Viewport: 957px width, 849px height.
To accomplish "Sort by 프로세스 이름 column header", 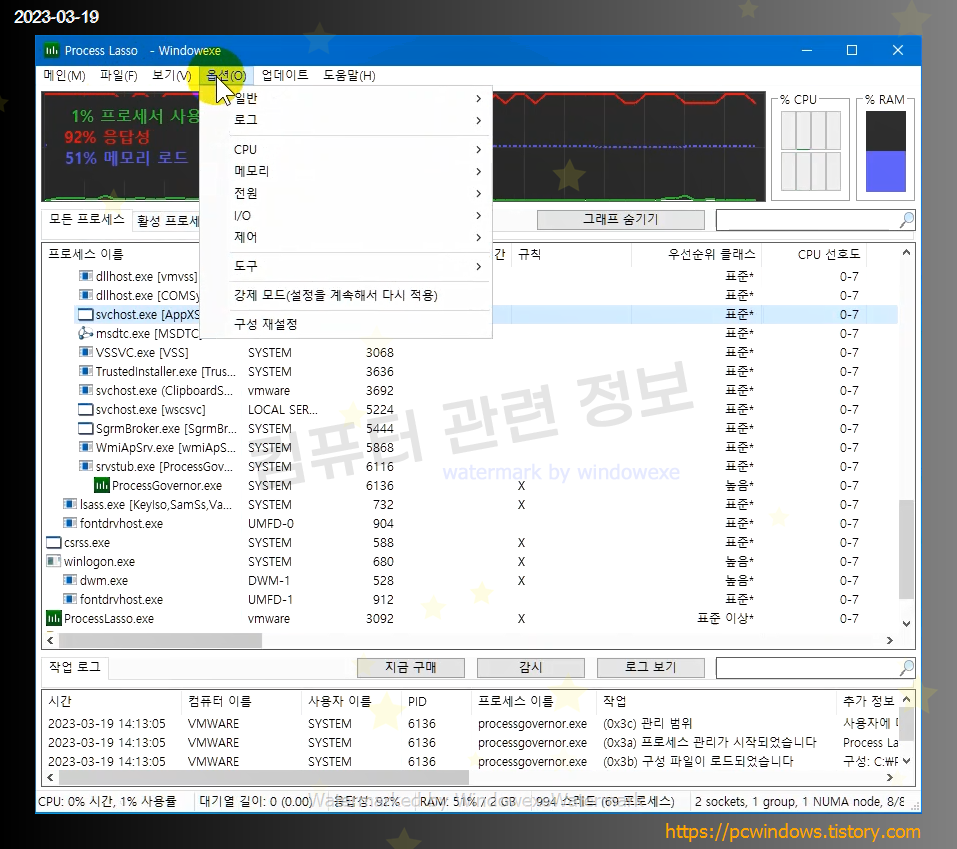I will 121,254.
